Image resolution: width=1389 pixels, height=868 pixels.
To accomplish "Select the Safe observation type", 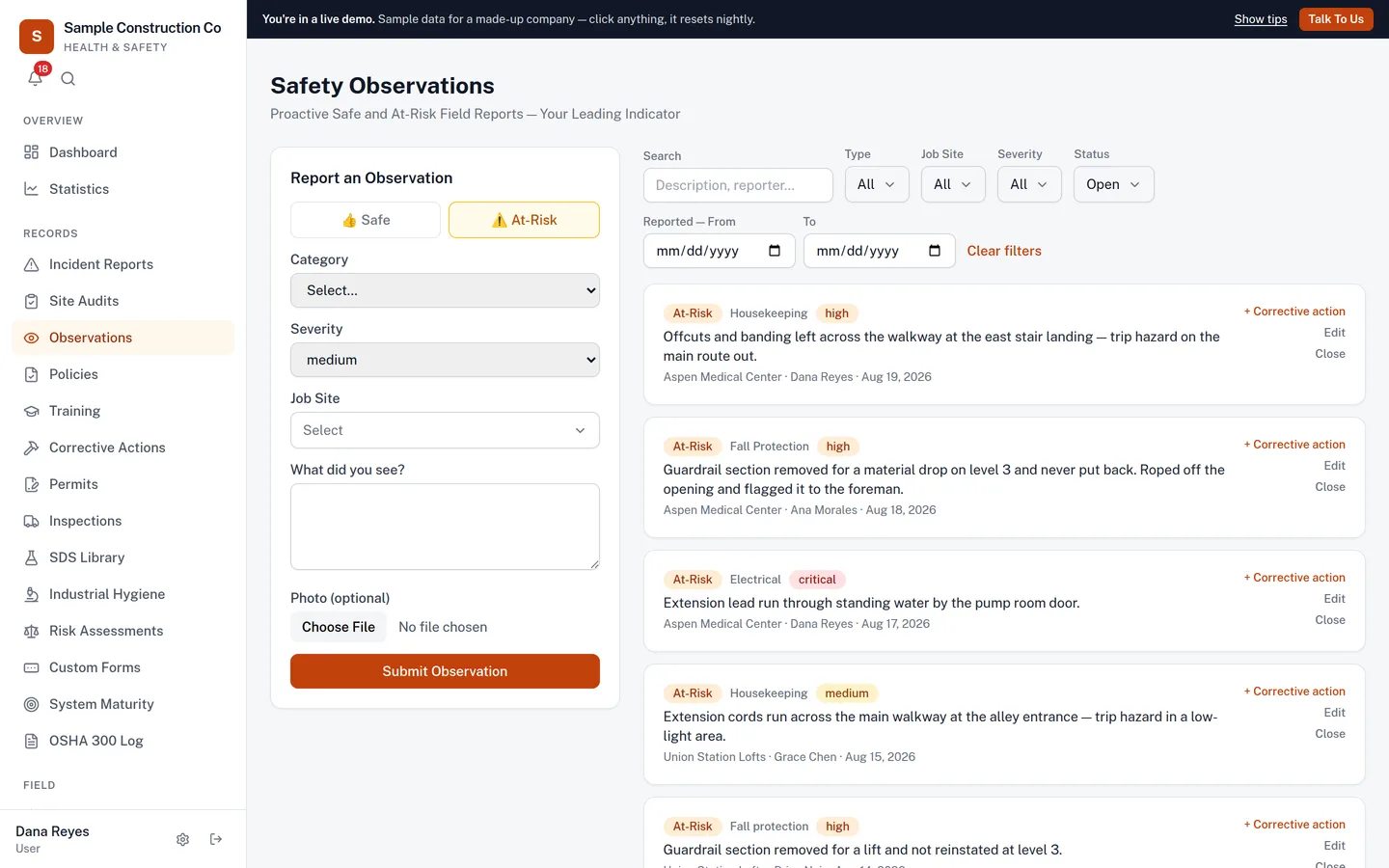I will (366, 220).
